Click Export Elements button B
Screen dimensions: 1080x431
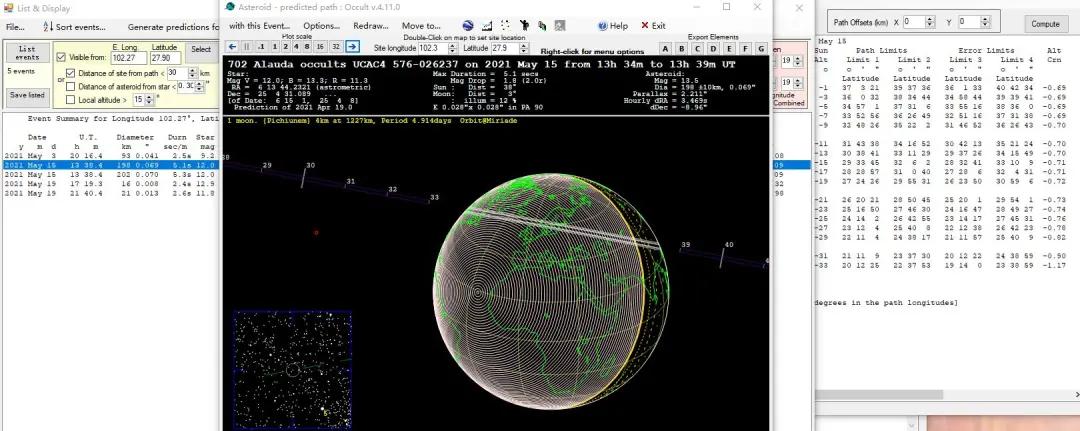coord(681,48)
